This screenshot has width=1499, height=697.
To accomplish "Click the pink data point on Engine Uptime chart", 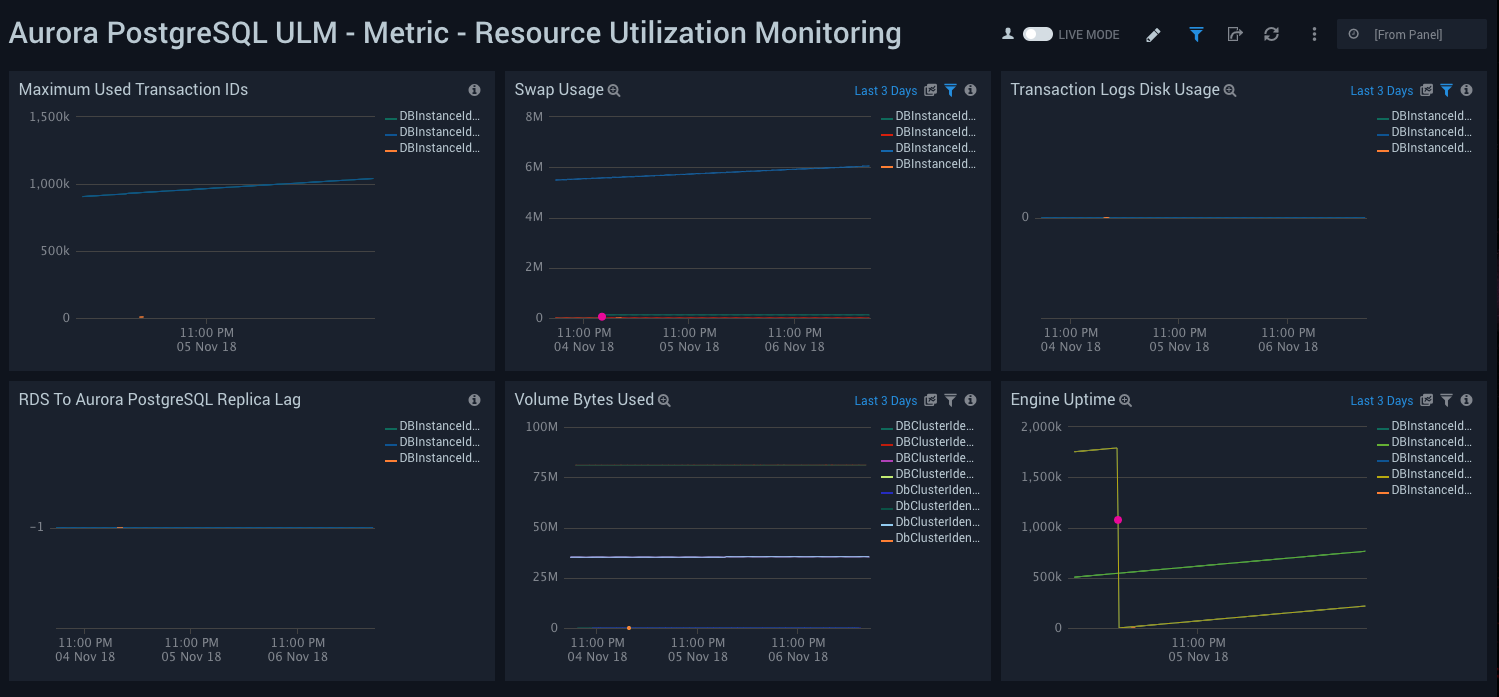I will (x=1118, y=520).
